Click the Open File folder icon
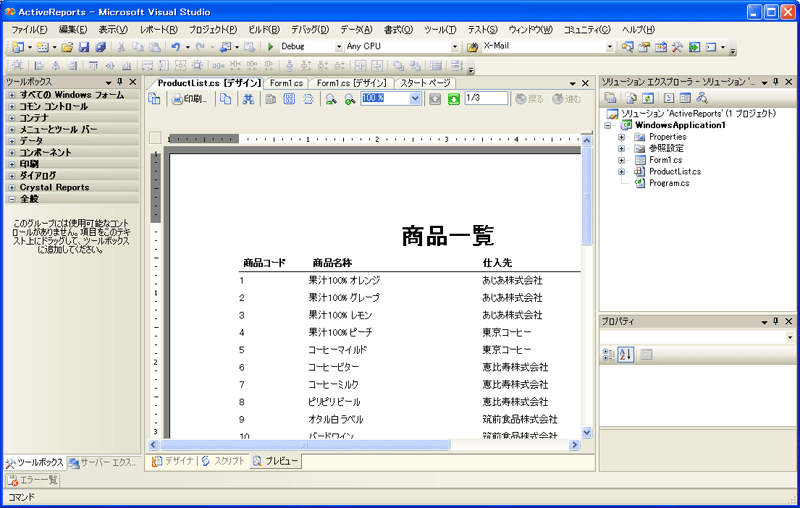Viewport: 800px width, 508px height. pyautogui.click(x=67, y=47)
